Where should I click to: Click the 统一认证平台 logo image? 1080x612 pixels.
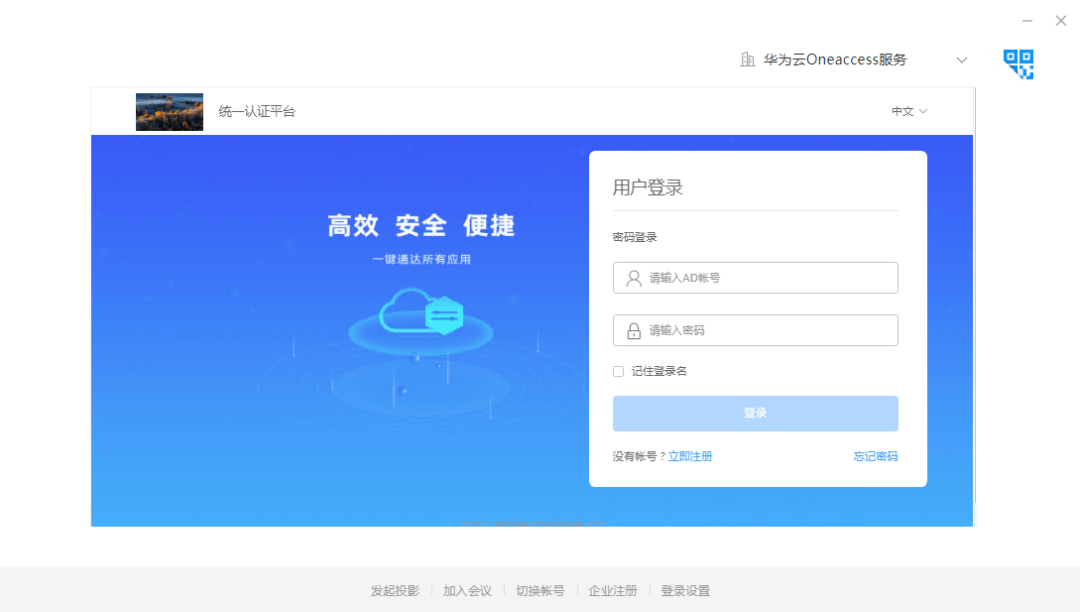pyautogui.click(x=168, y=111)
